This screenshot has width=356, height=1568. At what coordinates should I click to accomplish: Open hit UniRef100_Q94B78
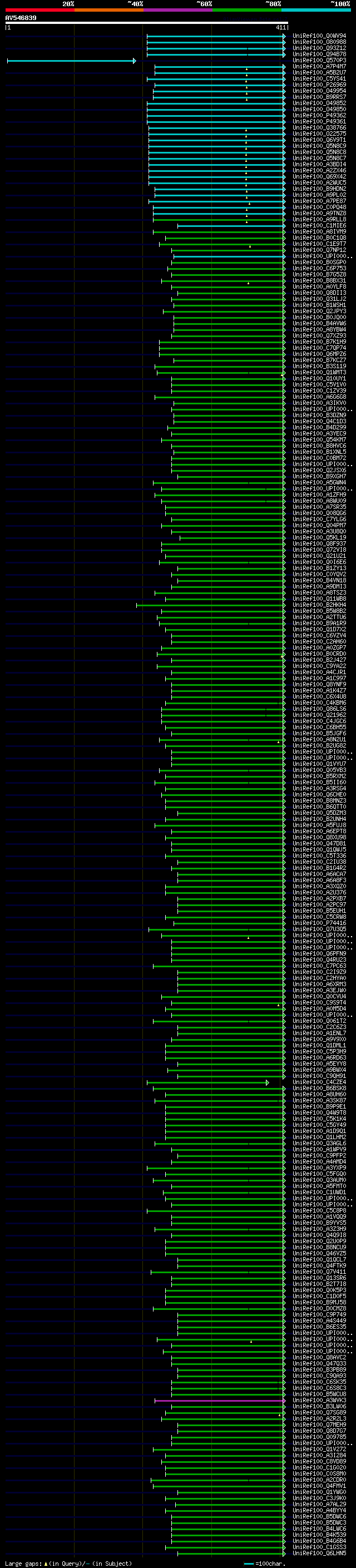tap(319, 55)
